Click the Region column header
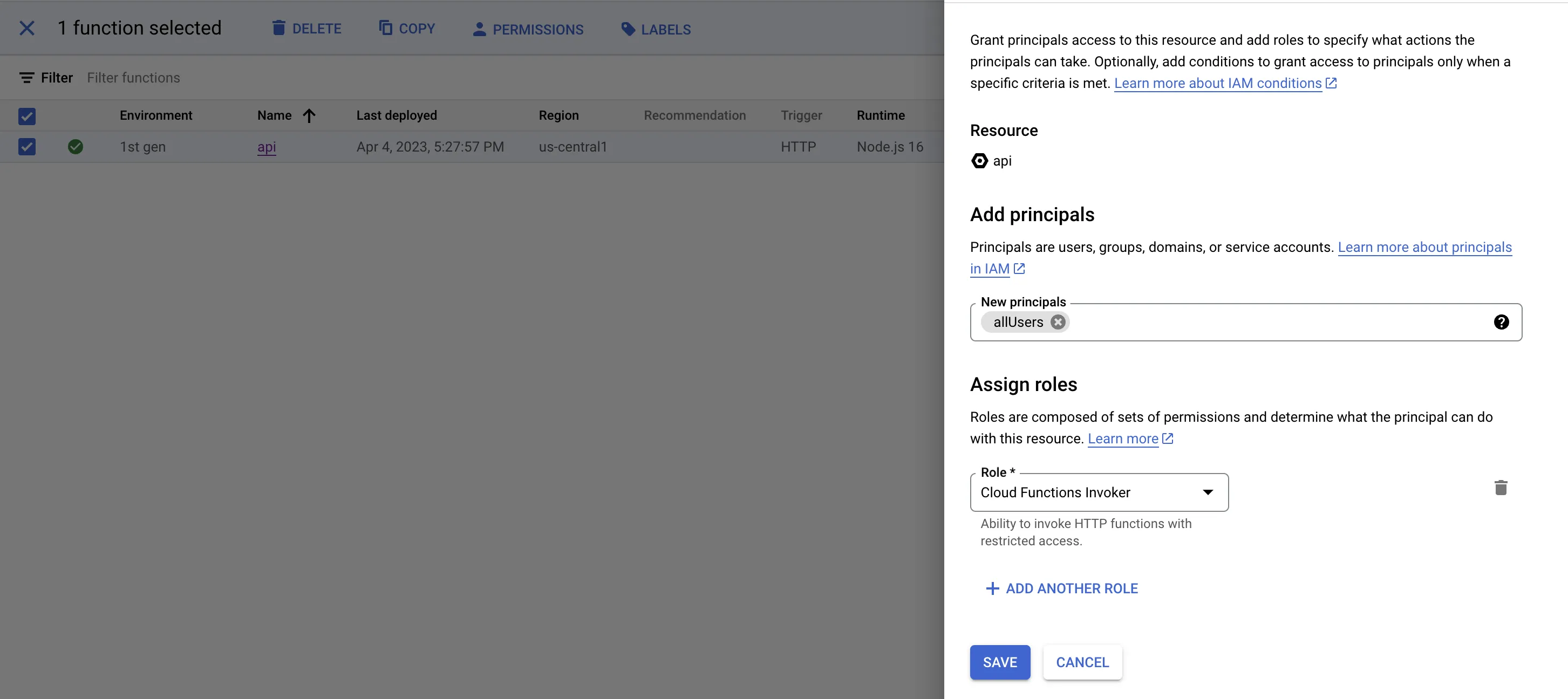This screenshot has width=1568, height=699. click(558, 115)
